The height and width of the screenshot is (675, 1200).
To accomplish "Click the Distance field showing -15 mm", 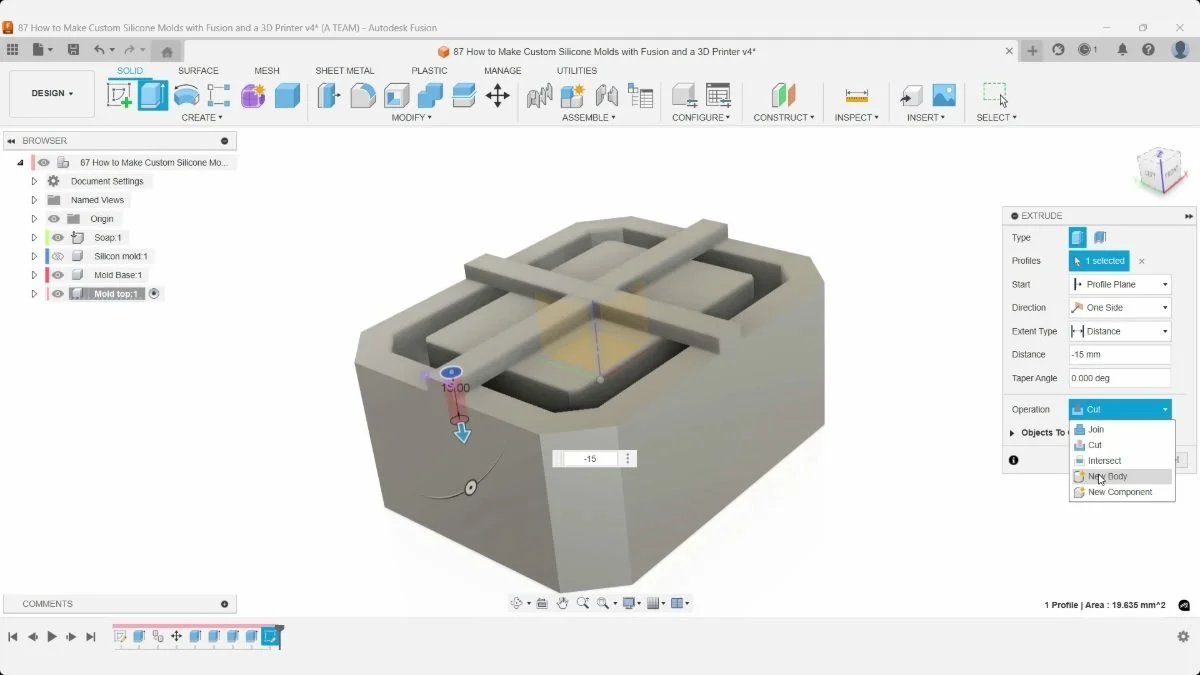I will pyautogui.click(x=1120, y=354).
